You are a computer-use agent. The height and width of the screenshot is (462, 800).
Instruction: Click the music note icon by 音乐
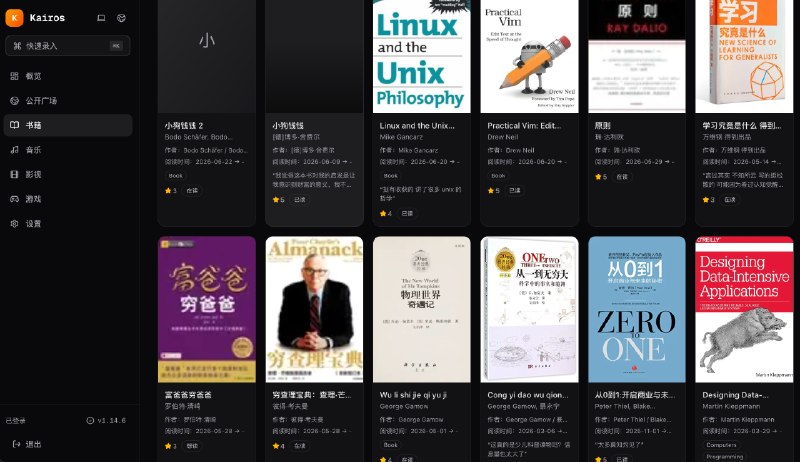coord(14,149)
